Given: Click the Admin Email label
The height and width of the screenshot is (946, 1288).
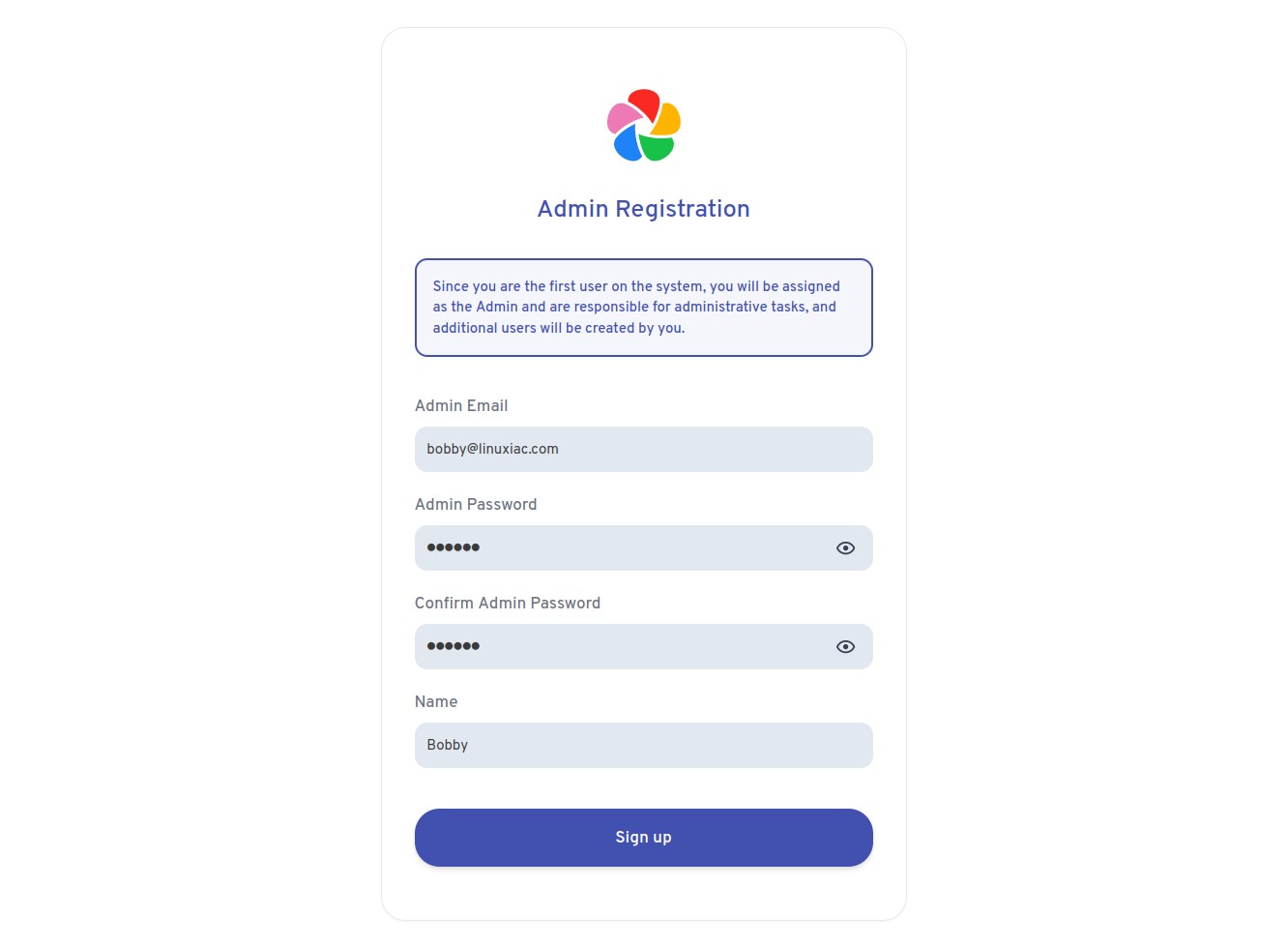Looking at the screenshot, I should tap(461, 406).
